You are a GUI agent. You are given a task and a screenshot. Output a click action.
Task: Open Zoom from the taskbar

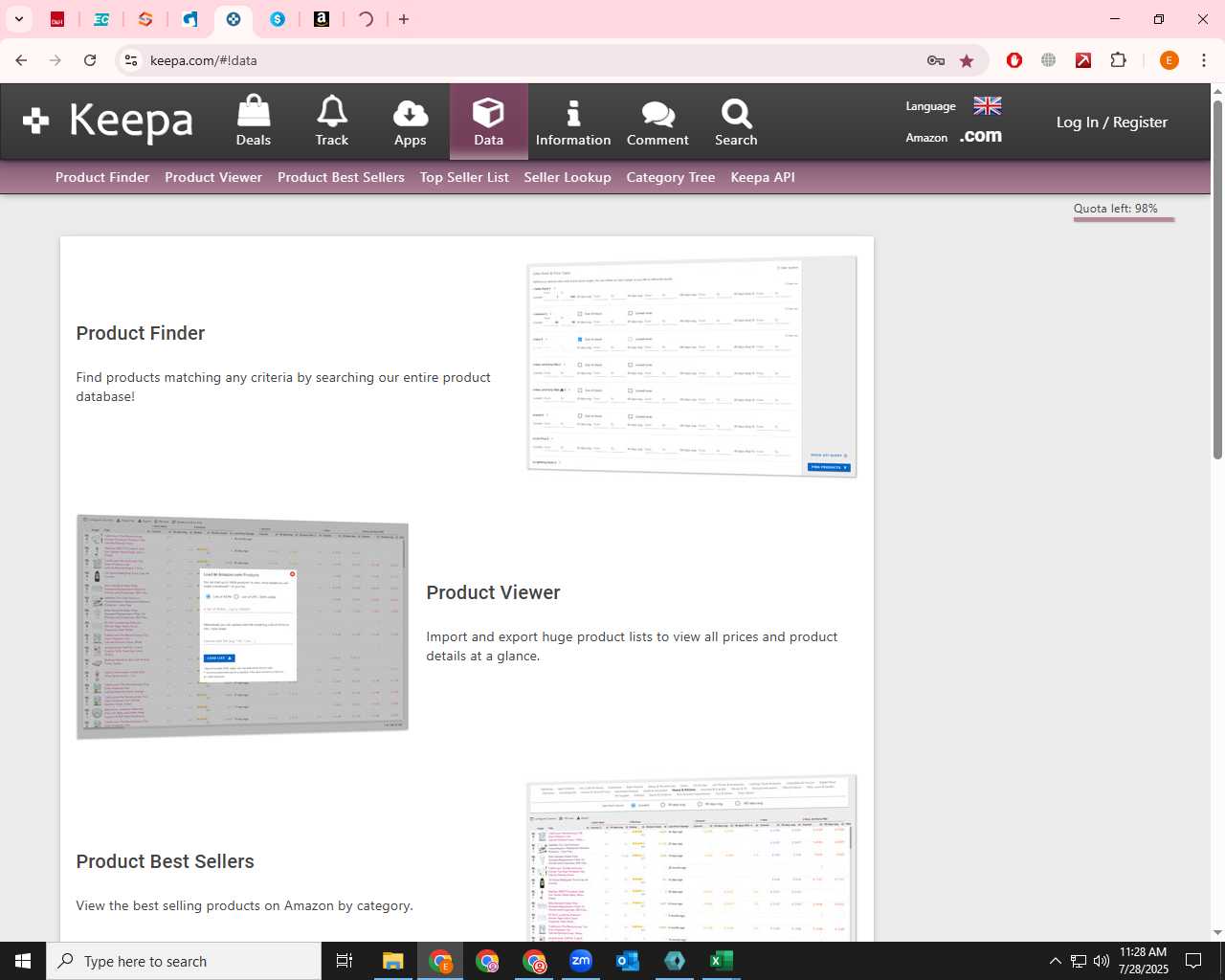pos(581,961)
